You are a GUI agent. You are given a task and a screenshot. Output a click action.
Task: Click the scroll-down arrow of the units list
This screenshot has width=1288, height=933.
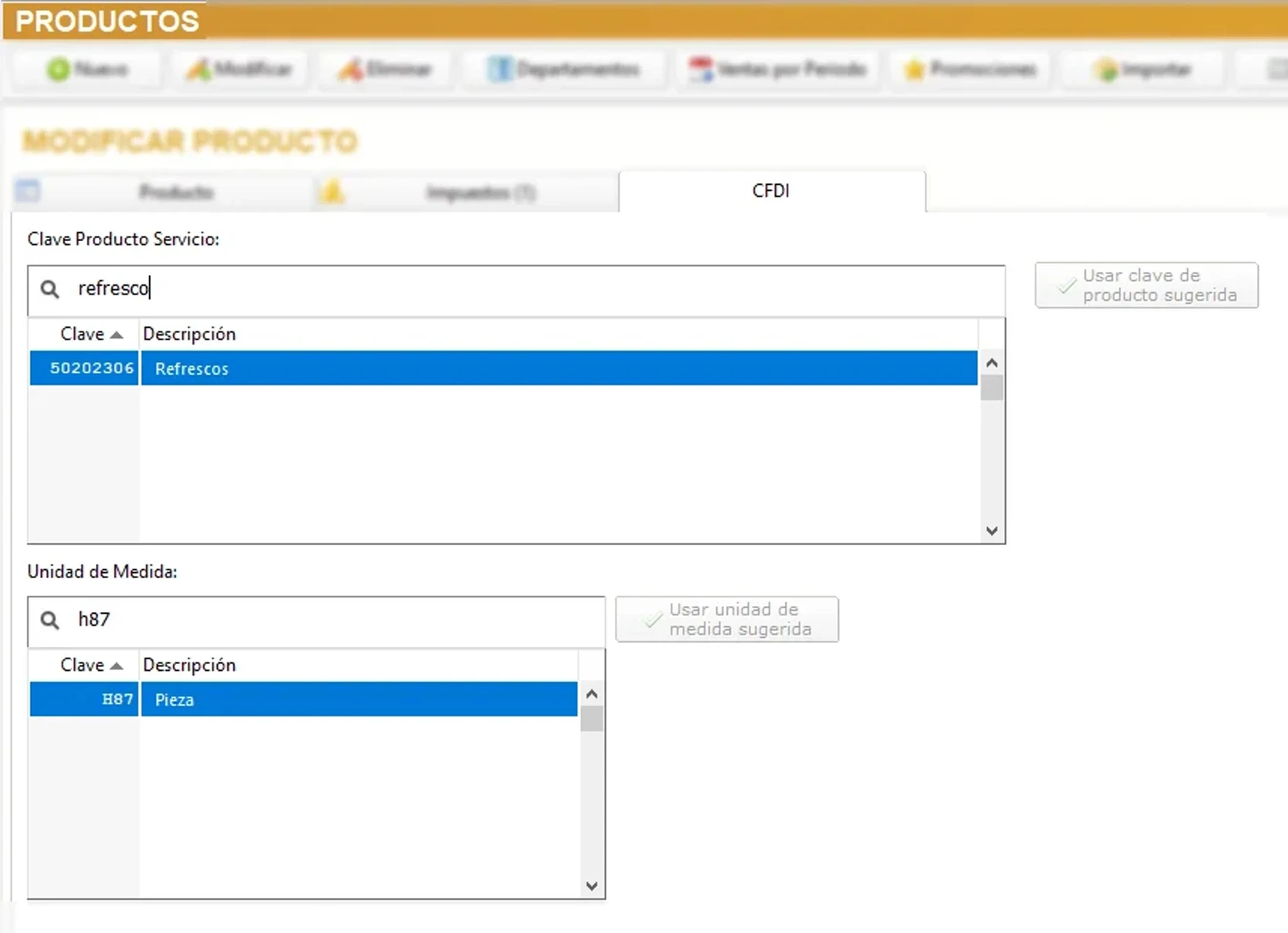591,886
